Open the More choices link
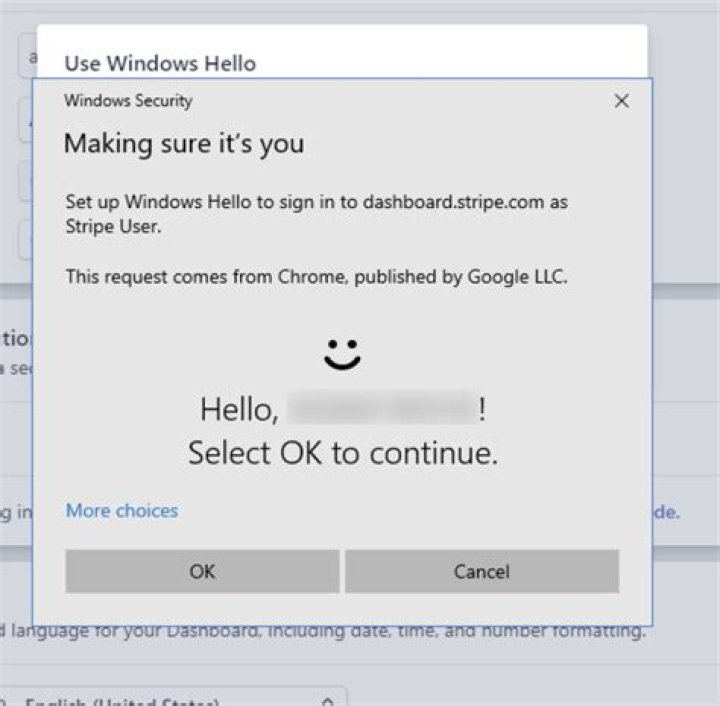Viewport: 720px width, 706px height. click(122, 510)
